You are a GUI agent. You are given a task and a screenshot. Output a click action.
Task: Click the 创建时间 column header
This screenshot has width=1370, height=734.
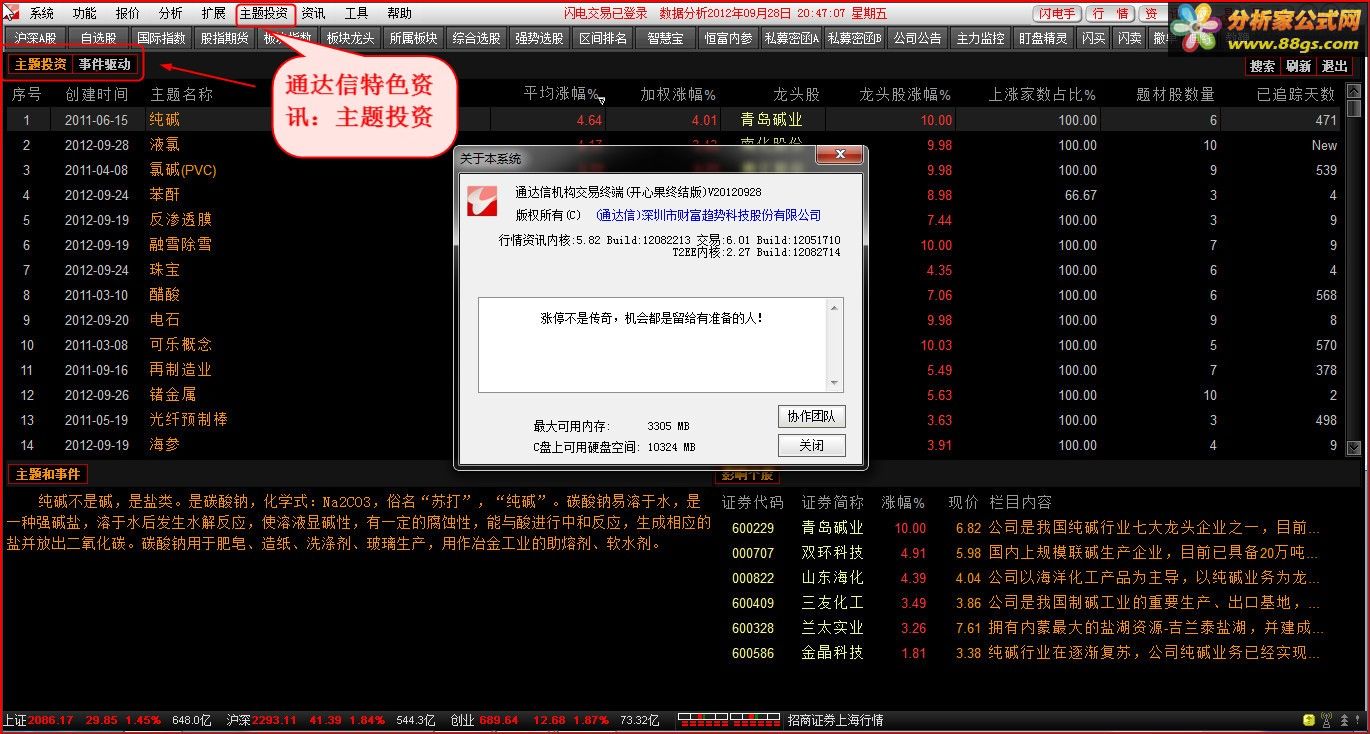[x=97, y=94]
